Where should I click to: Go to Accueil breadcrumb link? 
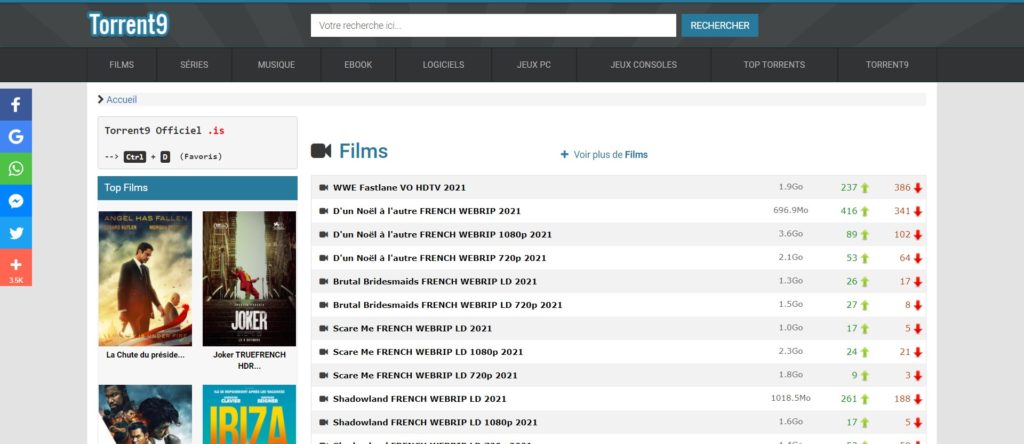click(121, 100)
